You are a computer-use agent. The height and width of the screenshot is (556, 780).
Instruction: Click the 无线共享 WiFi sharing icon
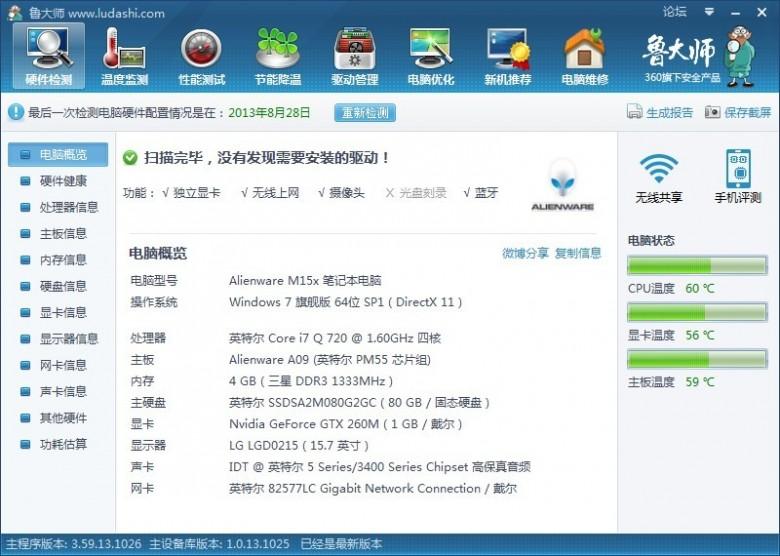coord(659,176)
